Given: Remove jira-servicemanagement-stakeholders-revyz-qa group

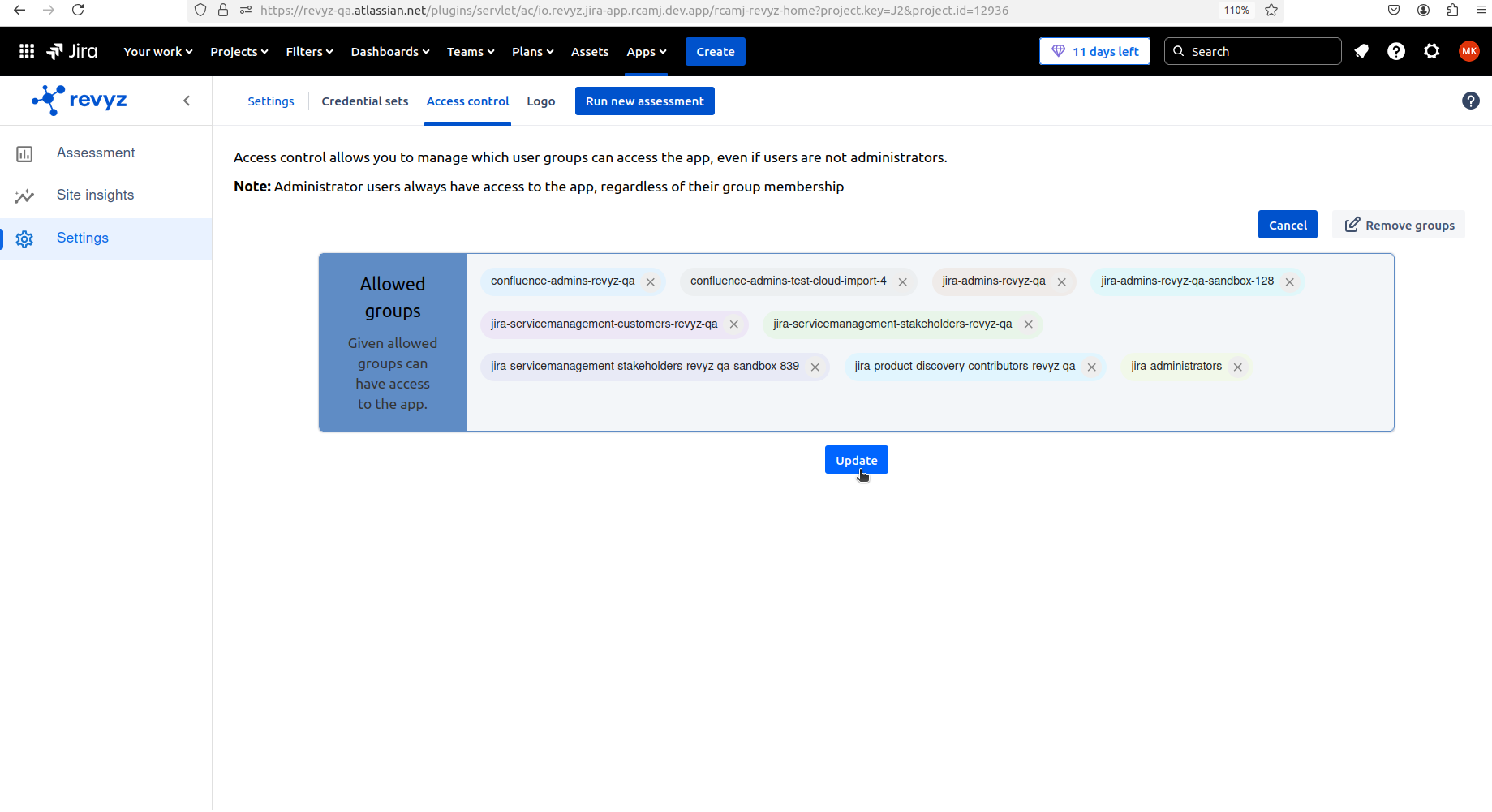Looking at the screenshot, I should [1029, 324].
